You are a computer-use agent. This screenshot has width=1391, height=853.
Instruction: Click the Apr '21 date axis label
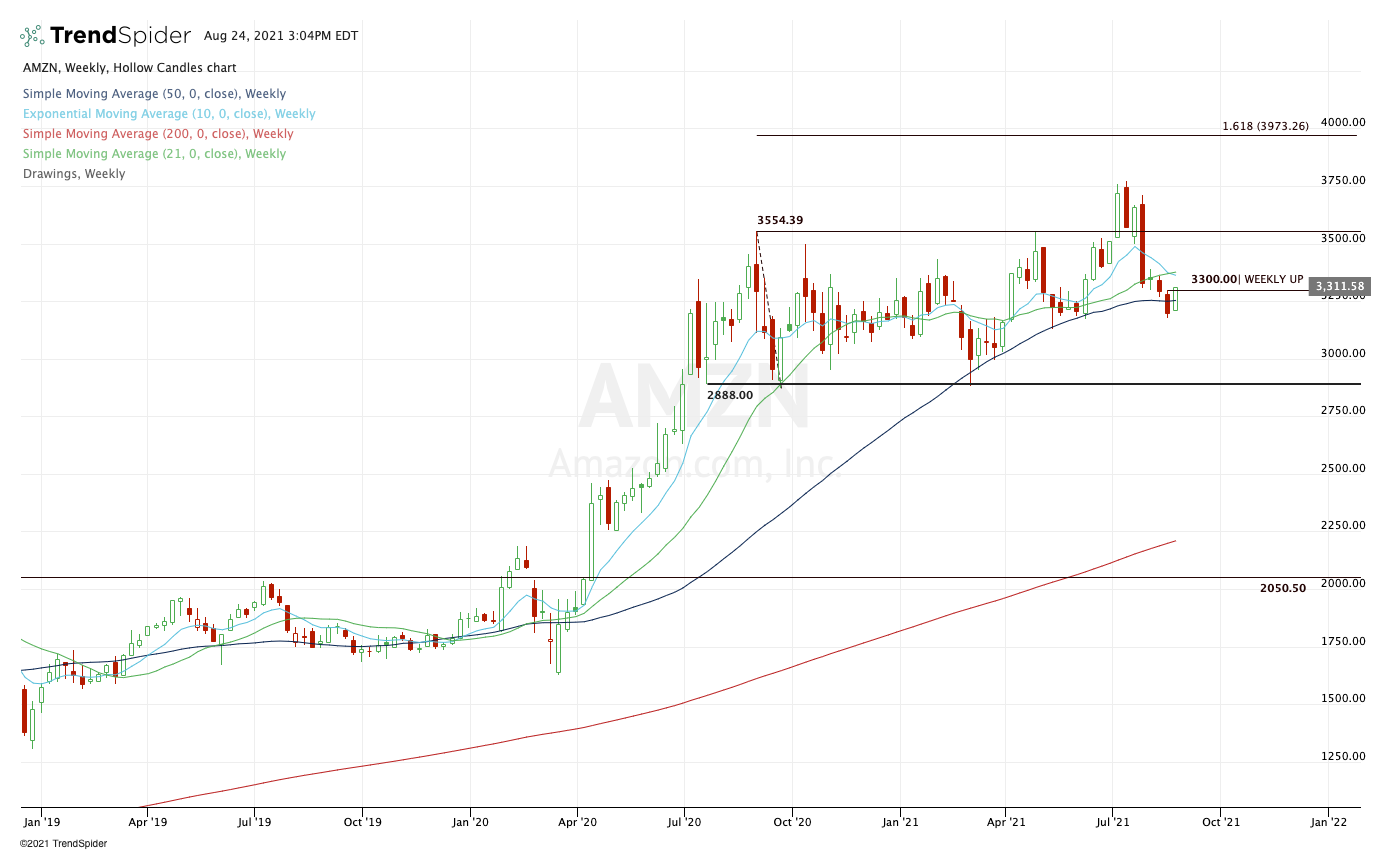(x=1005, y=822)
